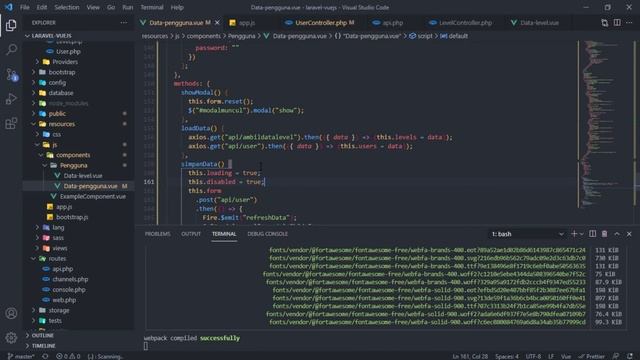Collapse the components folder
The height and width of the screenshot is (360, 640).
73,155
